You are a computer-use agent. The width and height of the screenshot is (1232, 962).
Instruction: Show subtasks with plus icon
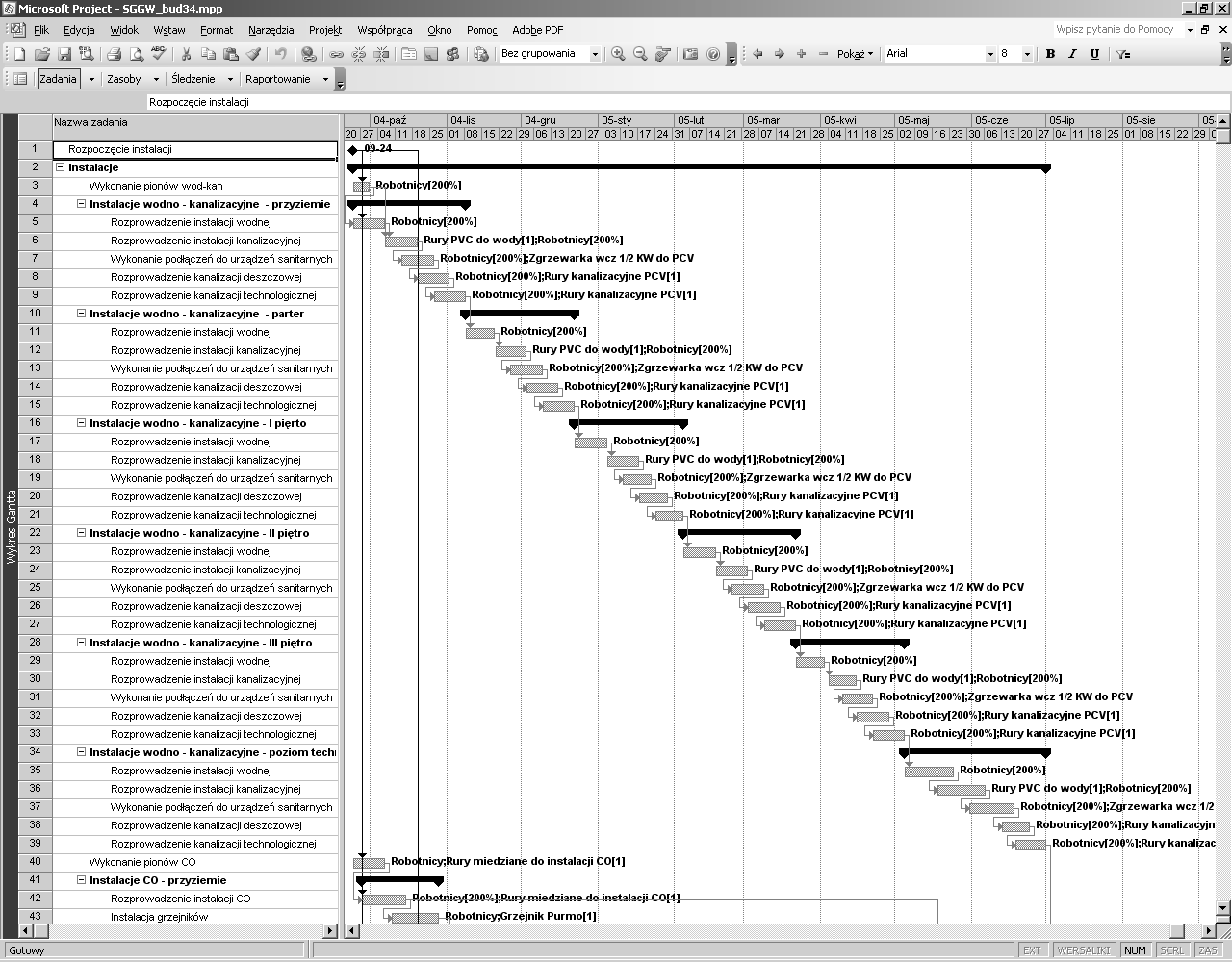coord(801,54)
